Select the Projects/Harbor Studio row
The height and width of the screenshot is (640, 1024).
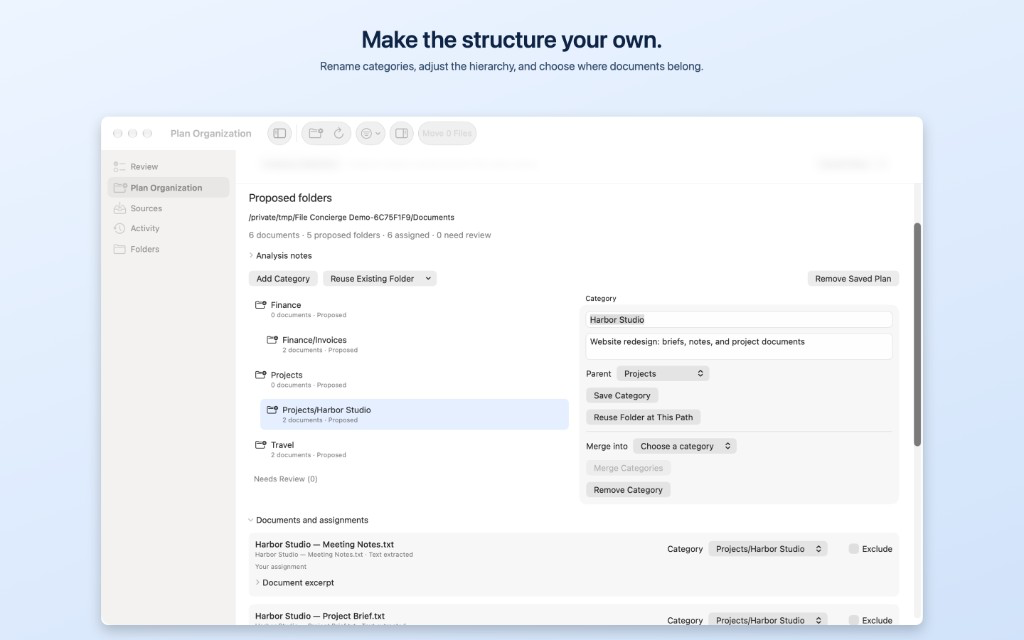point(415,414)
